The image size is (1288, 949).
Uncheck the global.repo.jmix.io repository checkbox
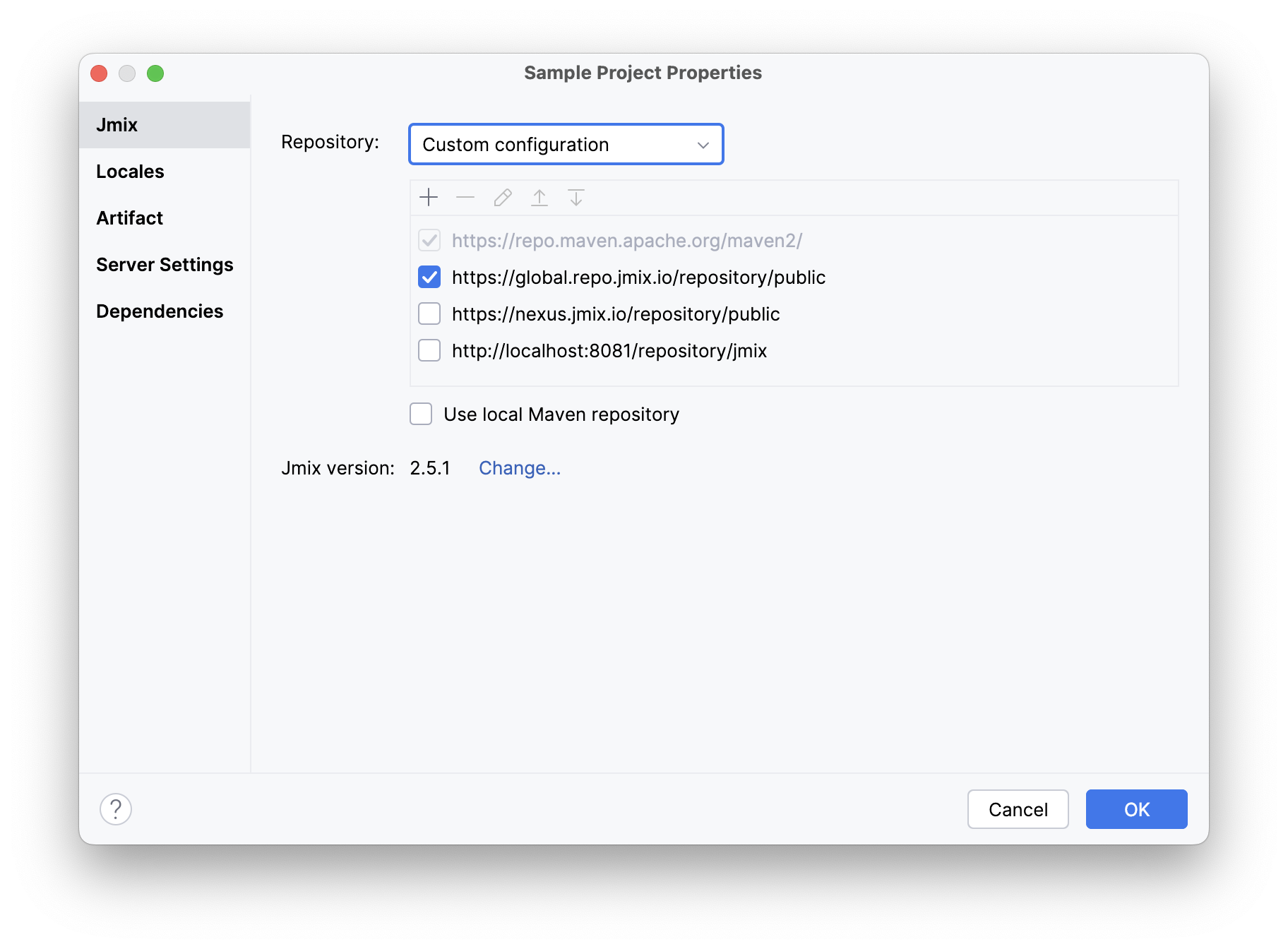(x=429, y=277)
